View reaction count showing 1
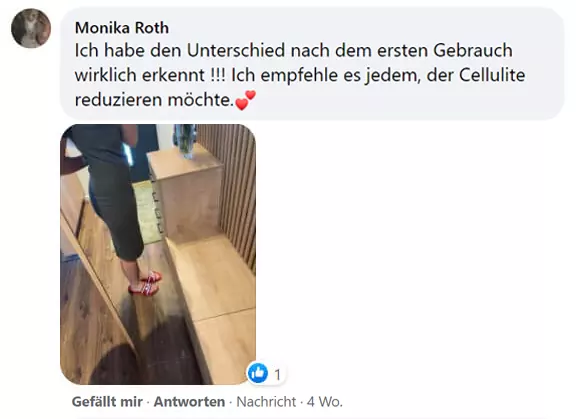This screenshot has height=419, width=576. pyautogui.click(x=278, y=375)
